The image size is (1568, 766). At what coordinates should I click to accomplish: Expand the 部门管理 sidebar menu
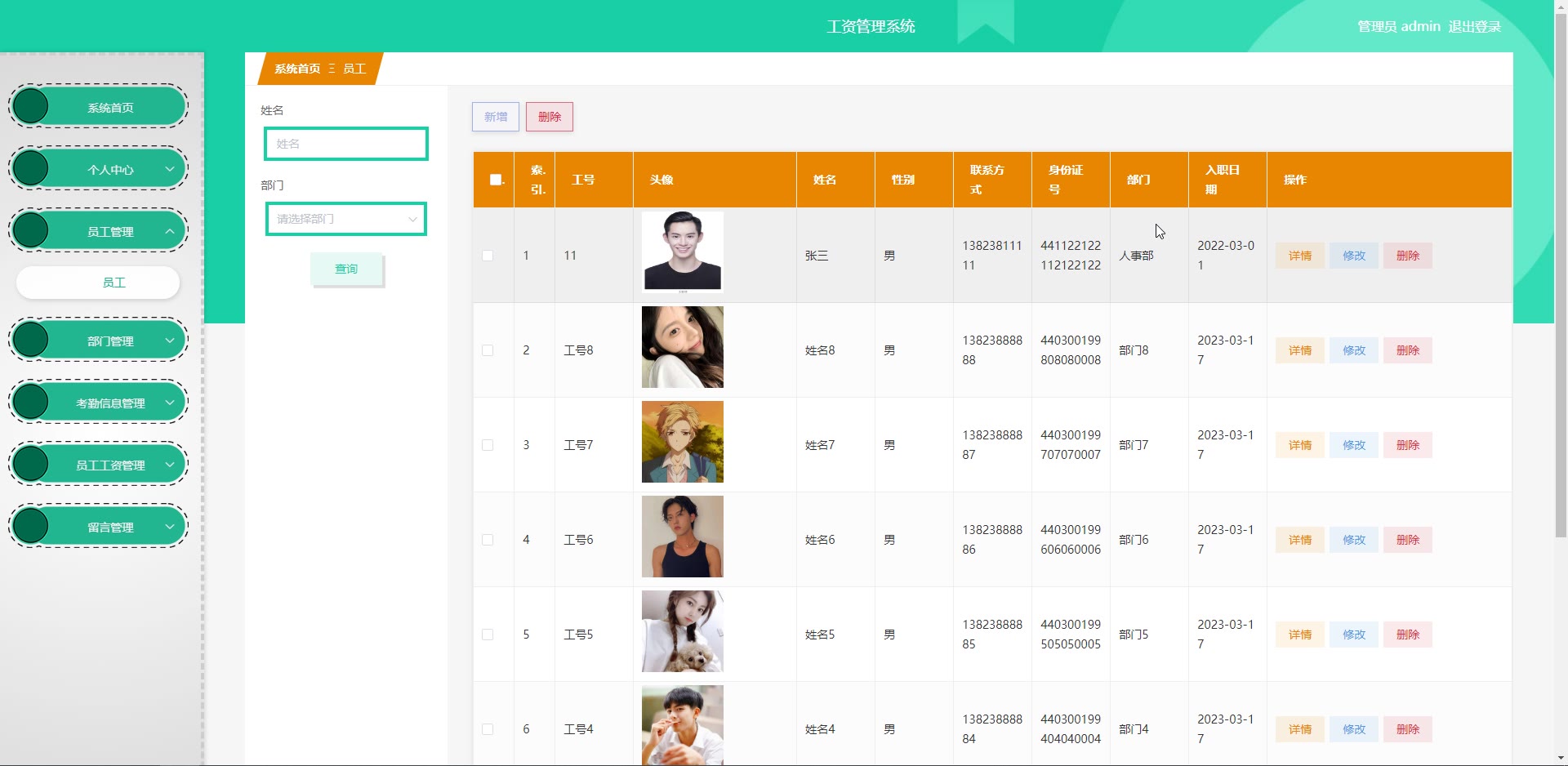(x=98, y=341)
